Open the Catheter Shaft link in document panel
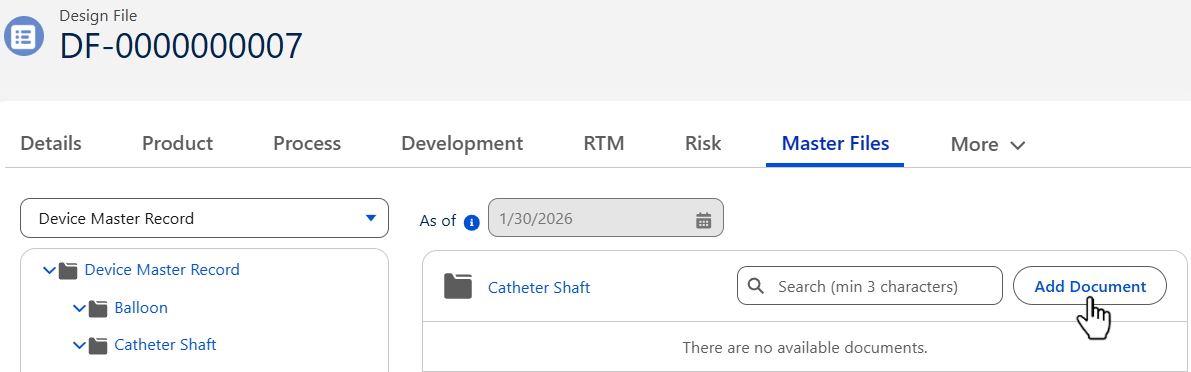The width and height of the screenshot is (1191, 372). (539, 288)
